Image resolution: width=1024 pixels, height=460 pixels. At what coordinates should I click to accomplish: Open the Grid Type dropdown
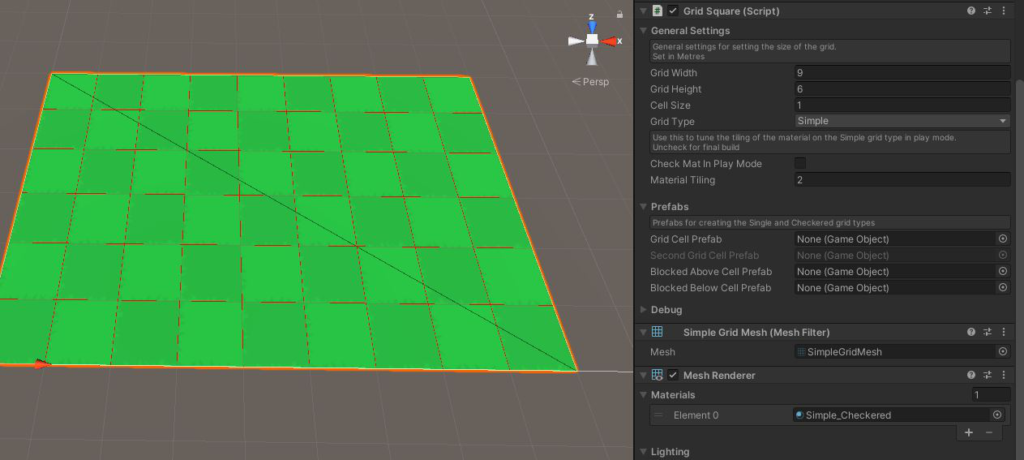coord(903,121)
